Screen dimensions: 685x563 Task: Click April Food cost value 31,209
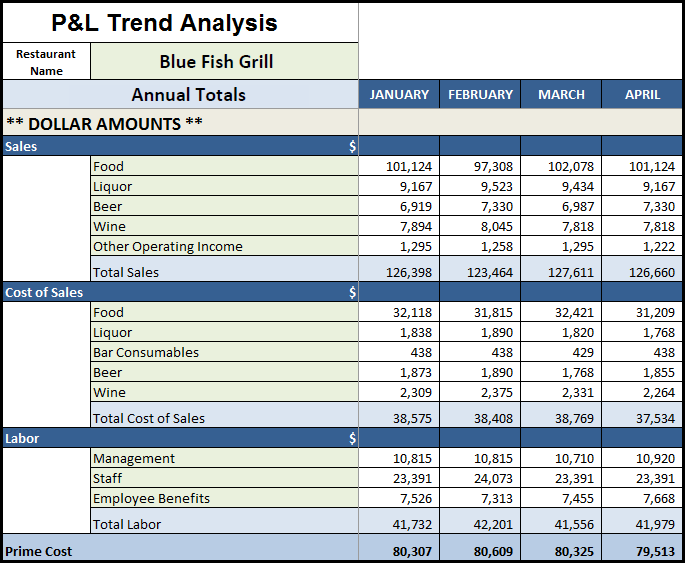(642, 312)
